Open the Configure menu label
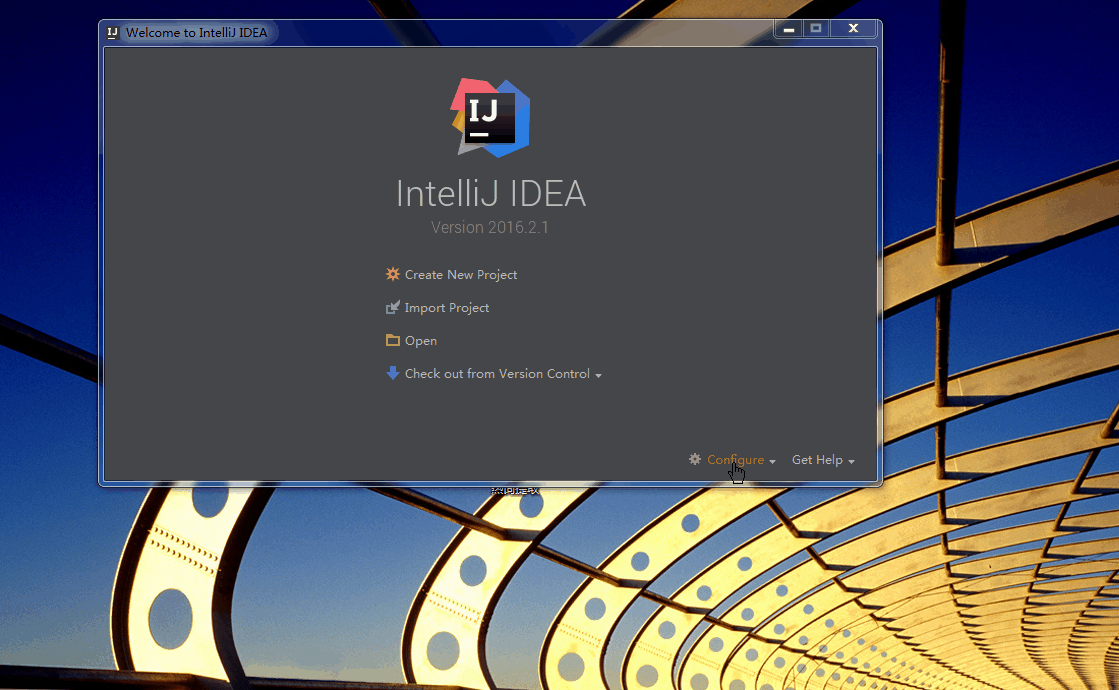 [735, 460]
